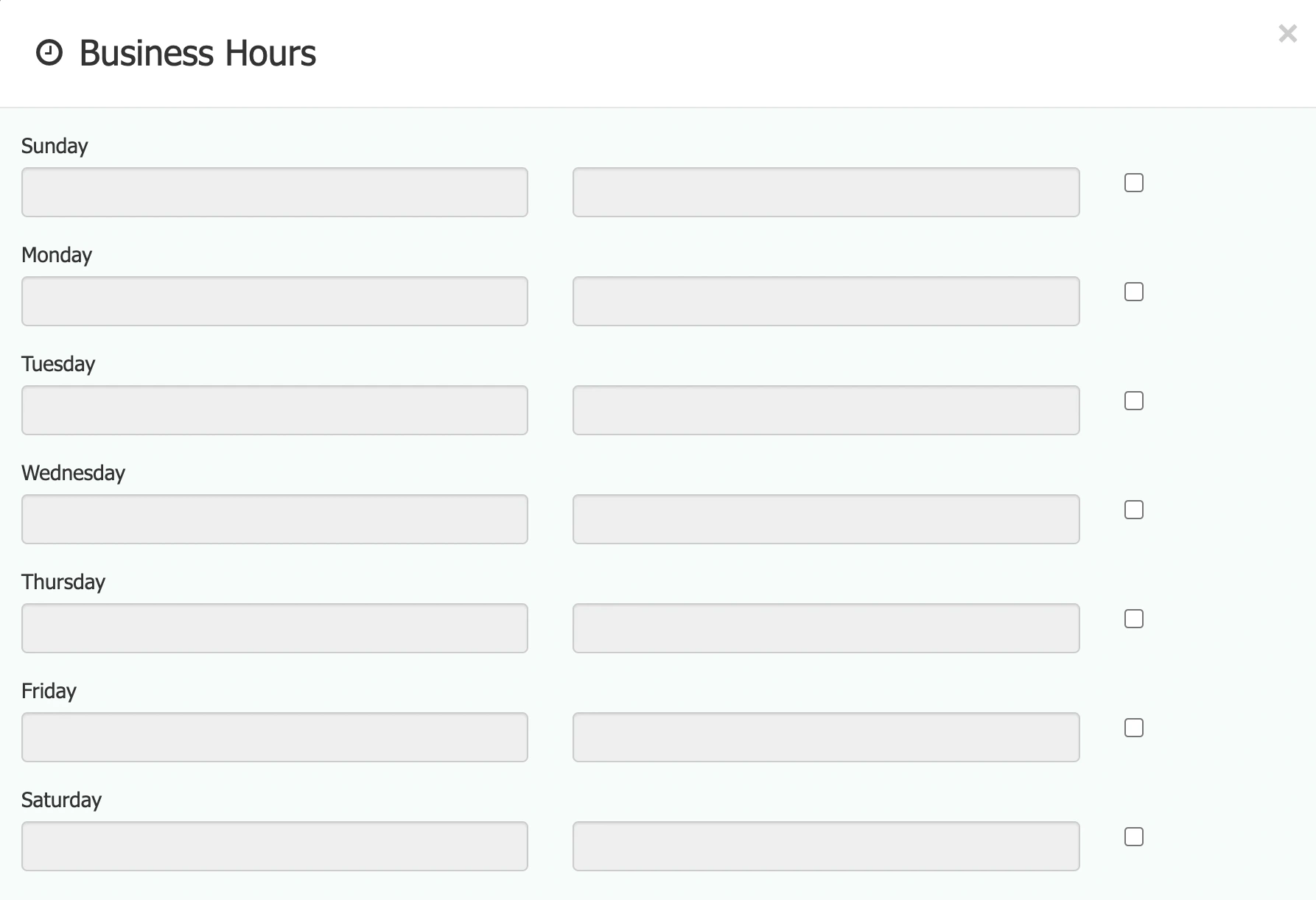
Task: Select the Monday opening hours input
Action: (x=274, y=301)
